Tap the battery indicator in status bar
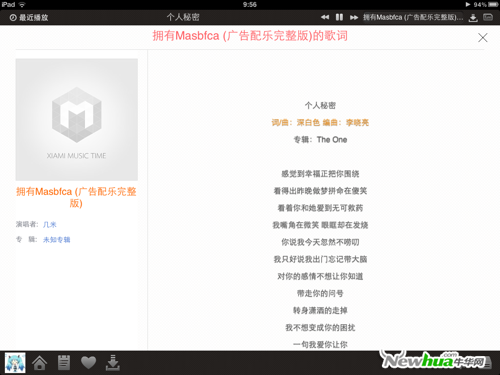The width and height of the screenshot is (500, 375). pos(493,5)
